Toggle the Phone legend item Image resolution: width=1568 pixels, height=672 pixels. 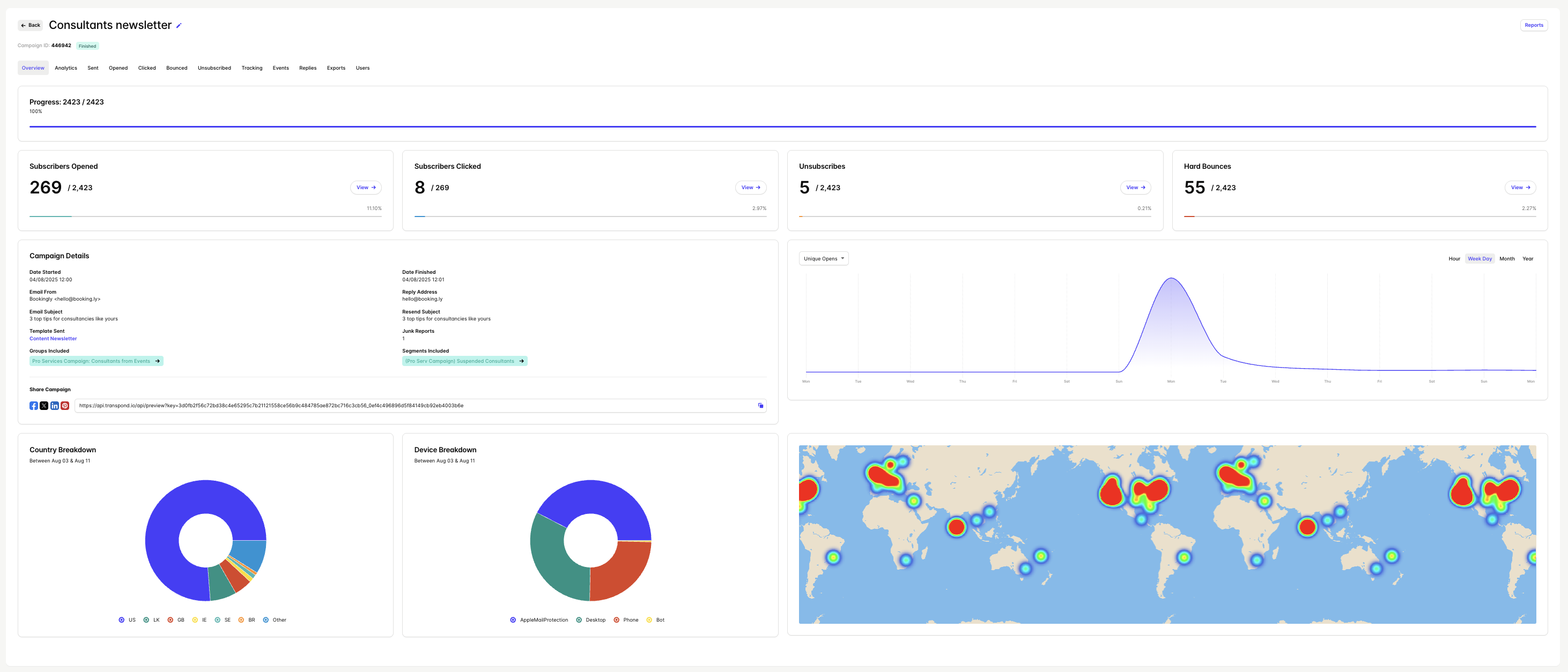(x=626, y=621)
